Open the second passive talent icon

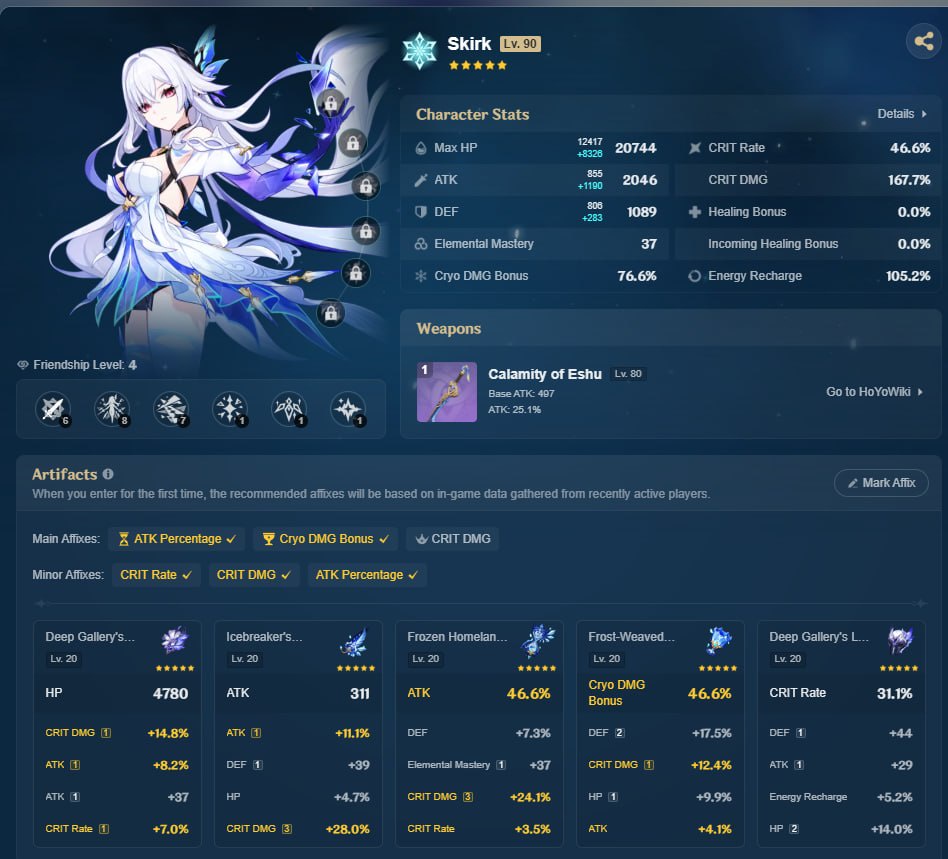click(289, 409)
